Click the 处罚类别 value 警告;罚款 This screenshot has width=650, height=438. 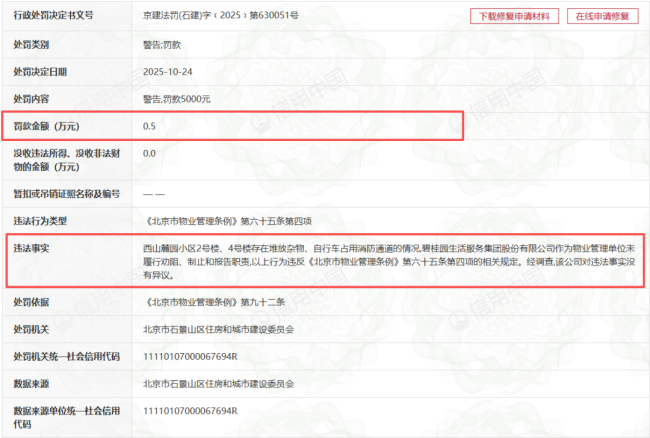click(164, 45)
